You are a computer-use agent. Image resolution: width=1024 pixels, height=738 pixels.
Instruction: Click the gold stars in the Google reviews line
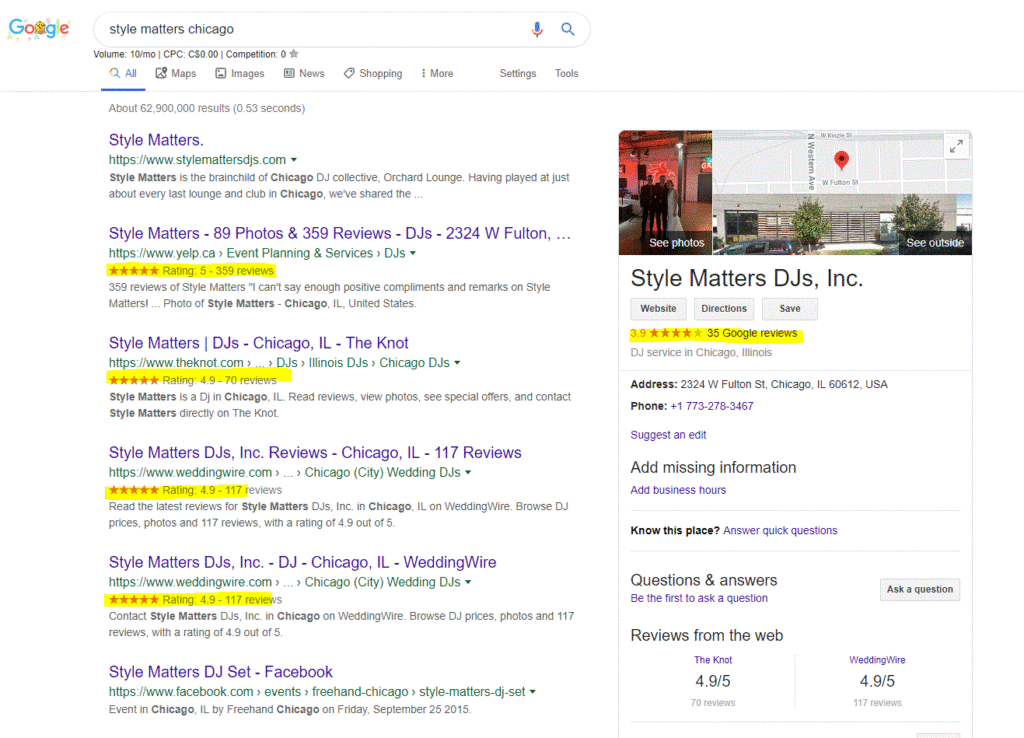coord(676,333)
